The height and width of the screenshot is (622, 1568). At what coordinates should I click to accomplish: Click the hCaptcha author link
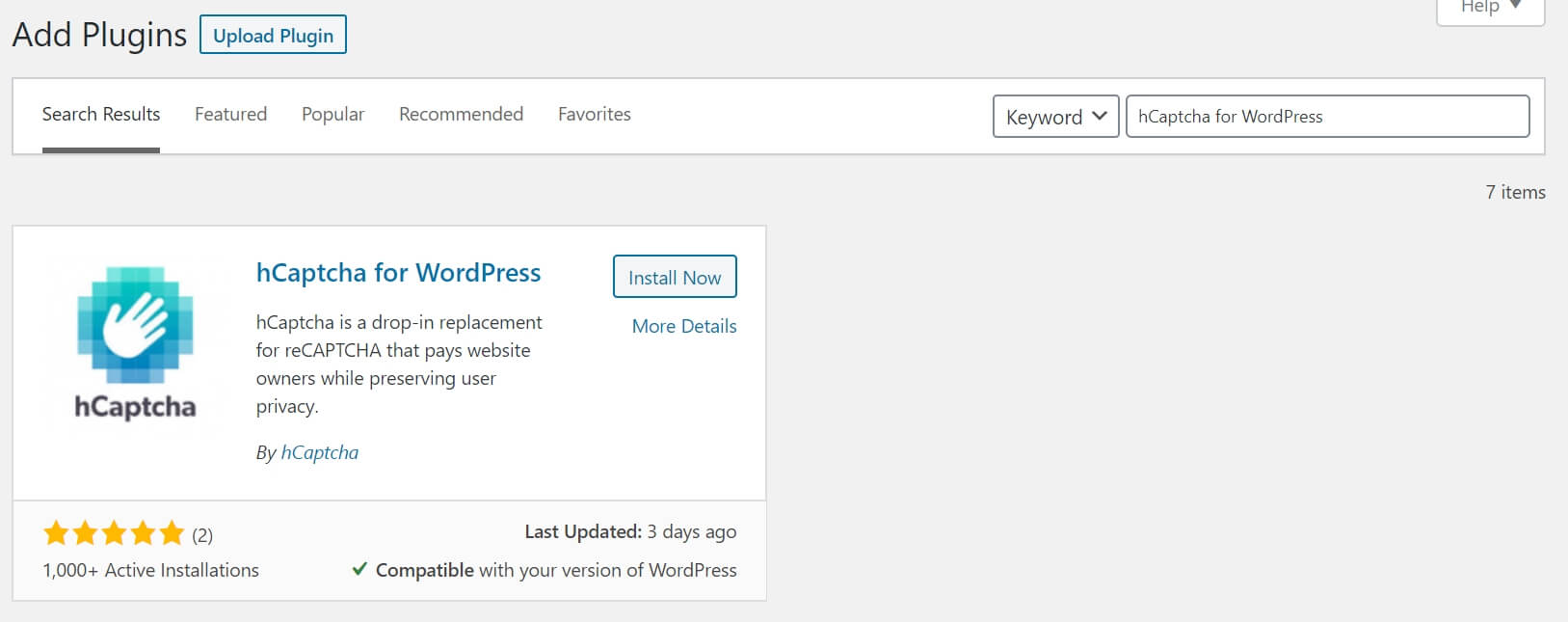tap(319, 451)
